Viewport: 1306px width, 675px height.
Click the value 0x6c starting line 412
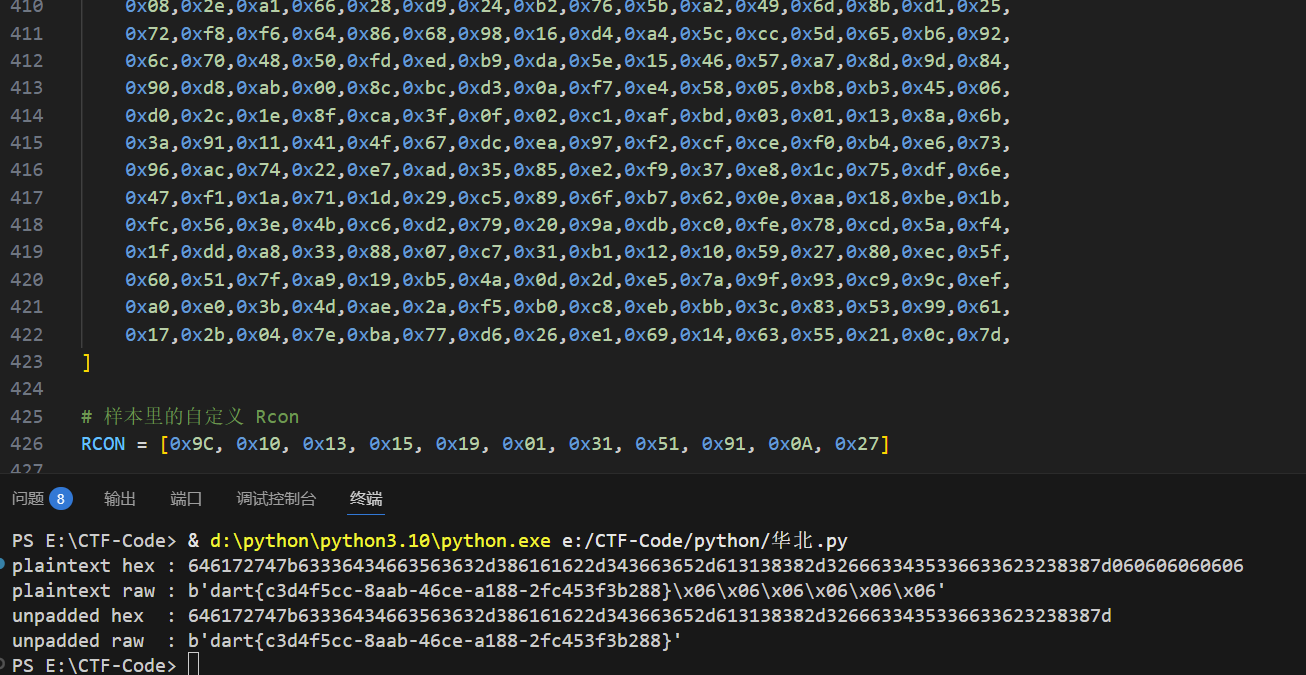(x=147, y=62)
